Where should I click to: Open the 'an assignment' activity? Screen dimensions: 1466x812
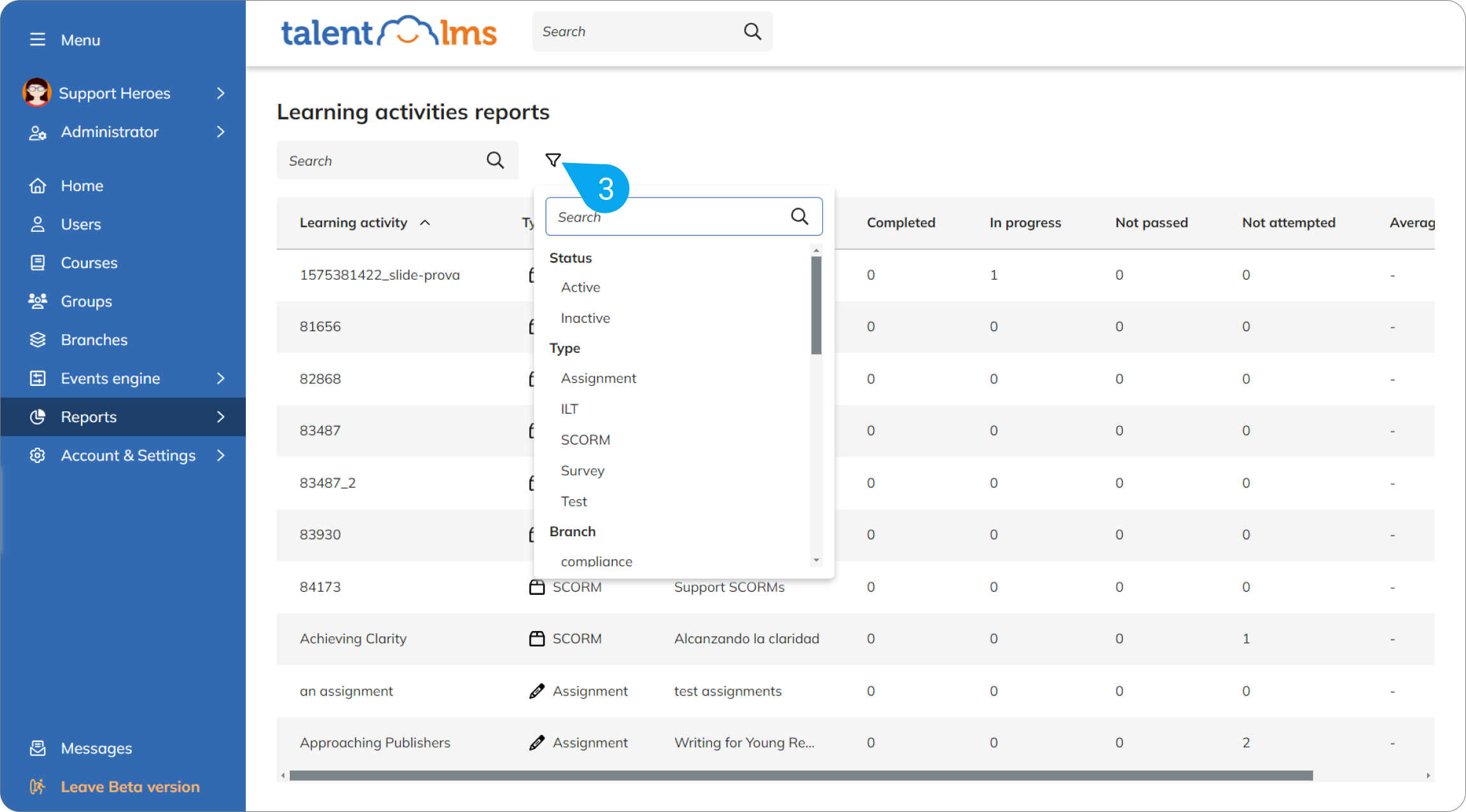pyautogui.click(x=346, y=691)
